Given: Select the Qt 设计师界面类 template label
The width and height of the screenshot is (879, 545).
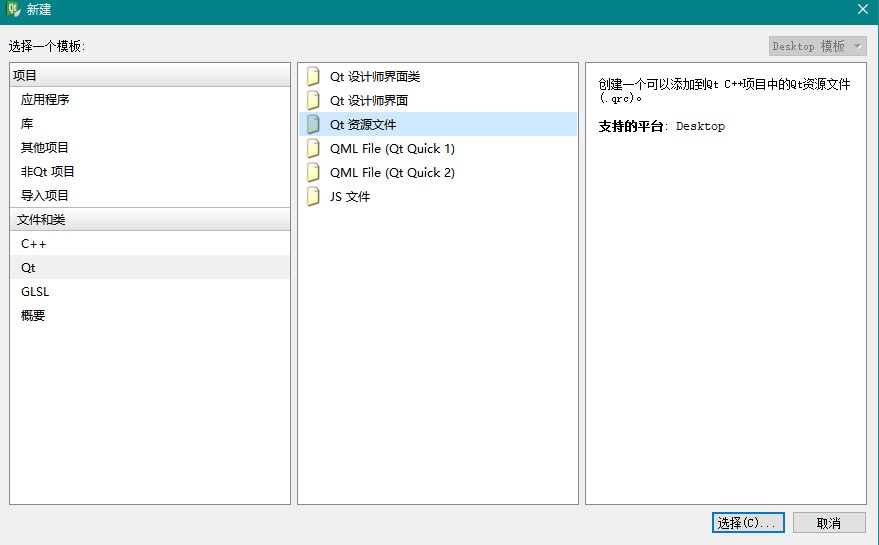Looking at the screenshot, I should tap(375, 77).
